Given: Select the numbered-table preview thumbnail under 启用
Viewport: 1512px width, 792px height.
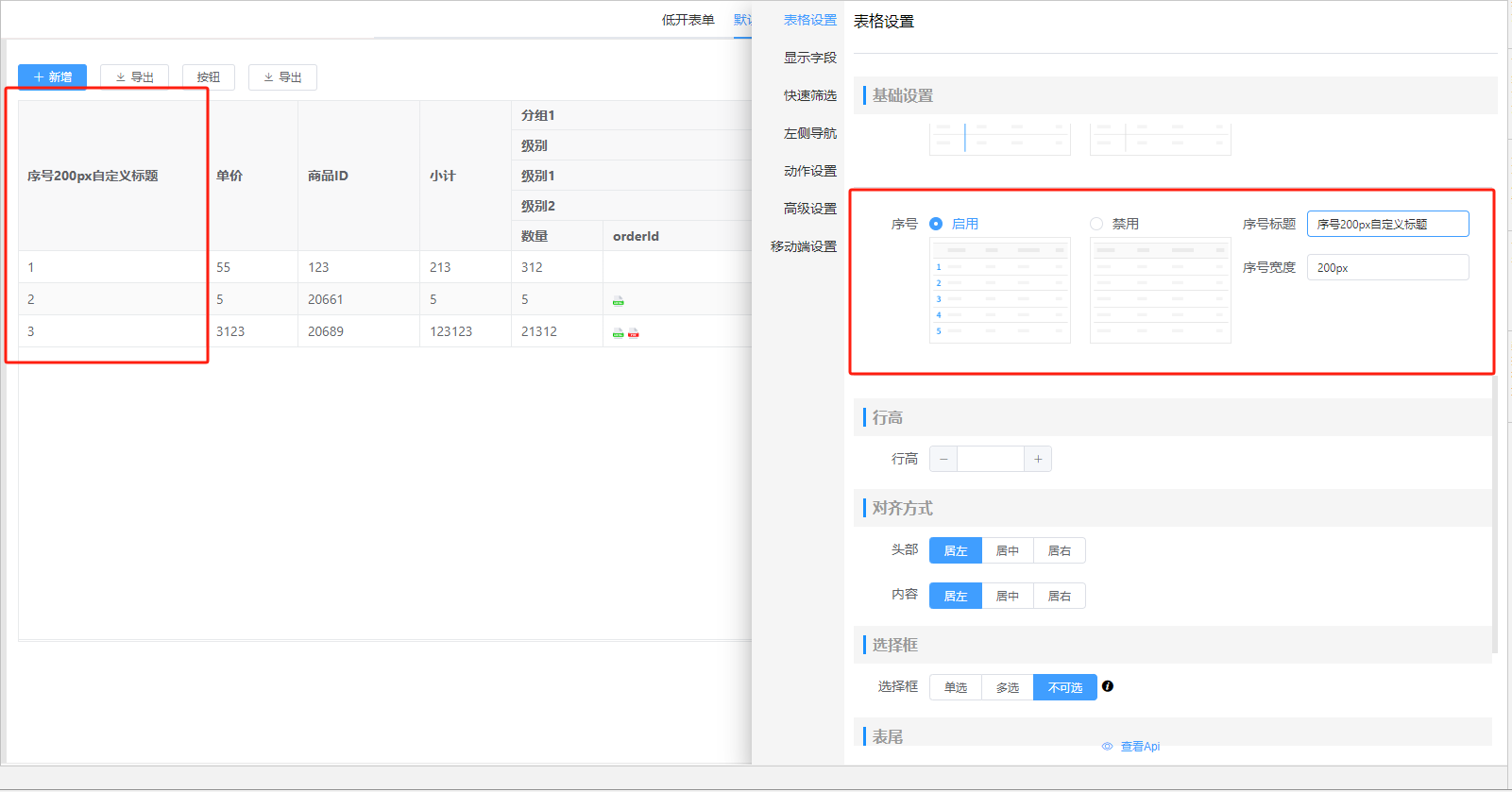Looking at the screenshot, I should tap(1000, 291).
